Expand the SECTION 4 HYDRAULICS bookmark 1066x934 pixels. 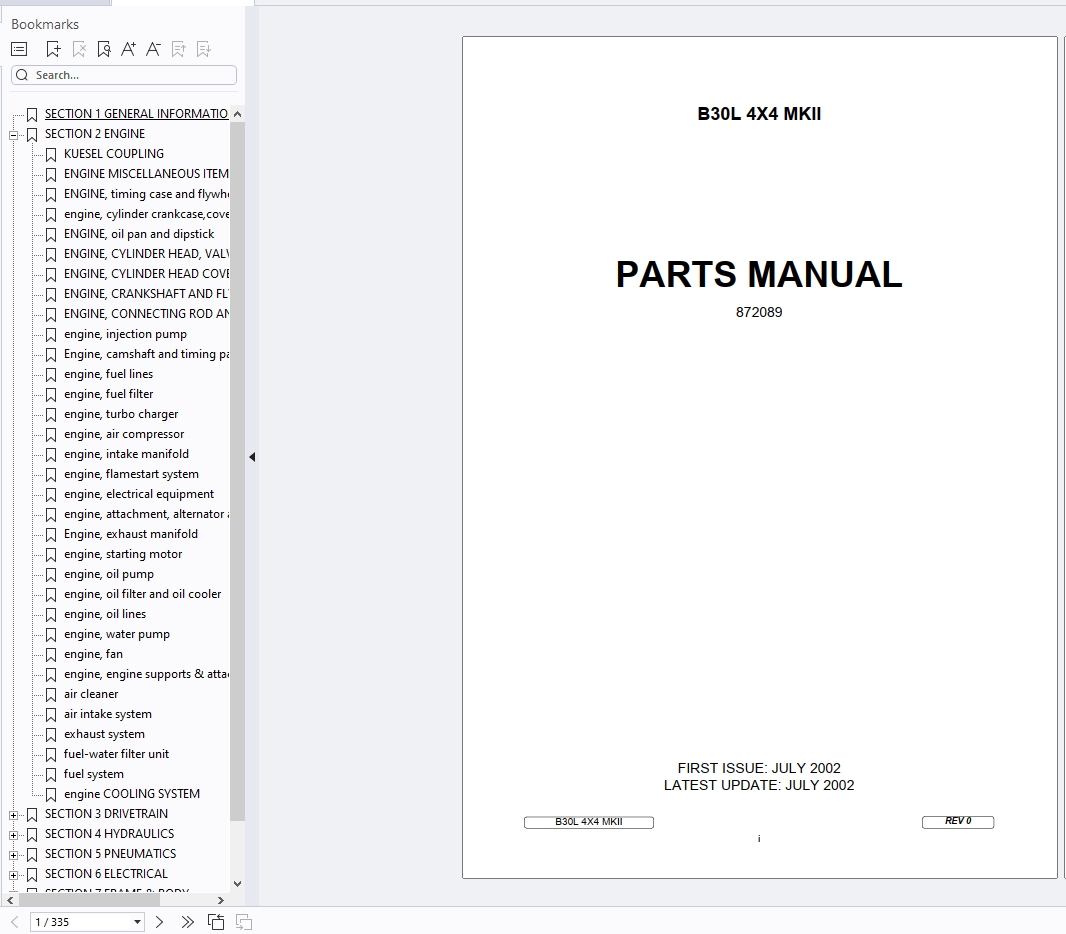[x=13, y=833]
